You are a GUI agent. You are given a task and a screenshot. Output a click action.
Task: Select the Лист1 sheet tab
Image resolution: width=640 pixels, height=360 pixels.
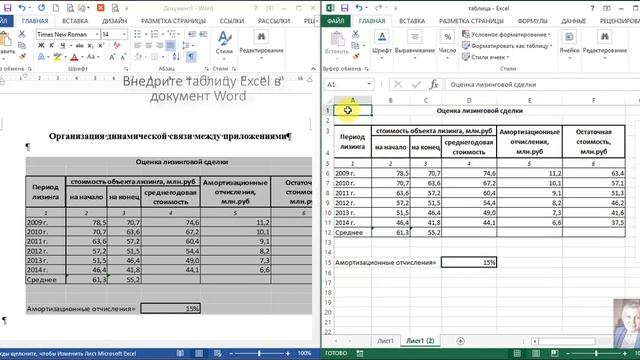(385, 341)
